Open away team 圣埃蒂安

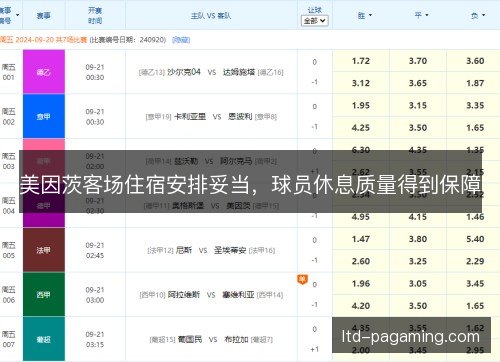point(230,250)
